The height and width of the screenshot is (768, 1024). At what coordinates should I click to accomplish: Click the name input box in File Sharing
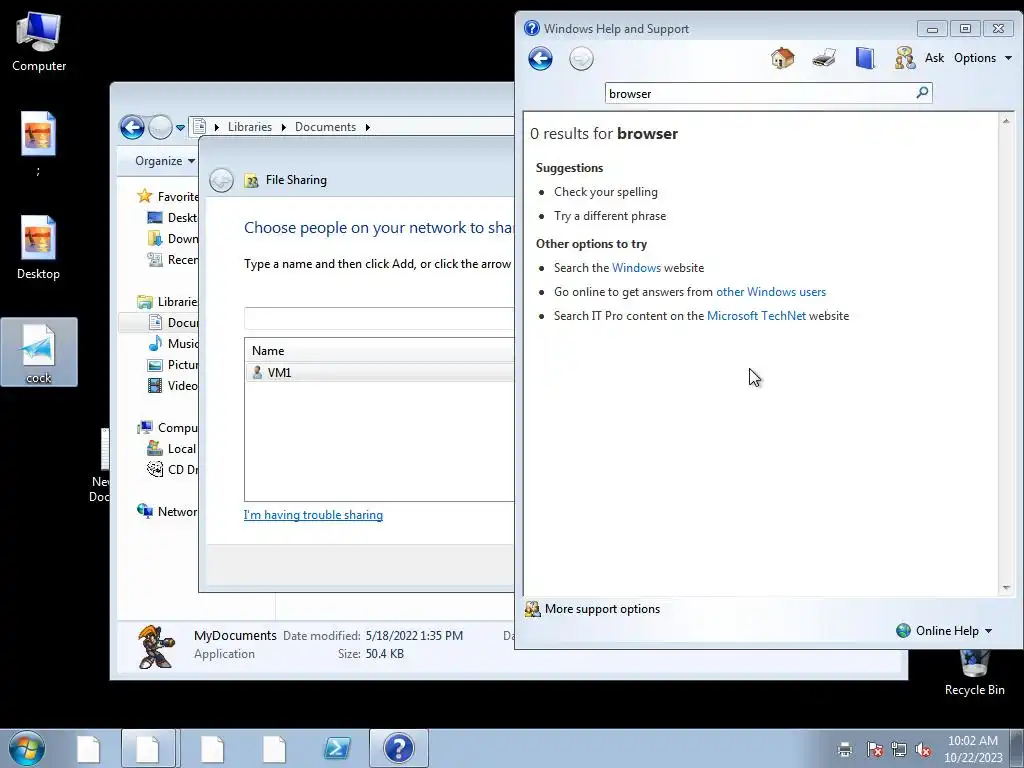379,319
